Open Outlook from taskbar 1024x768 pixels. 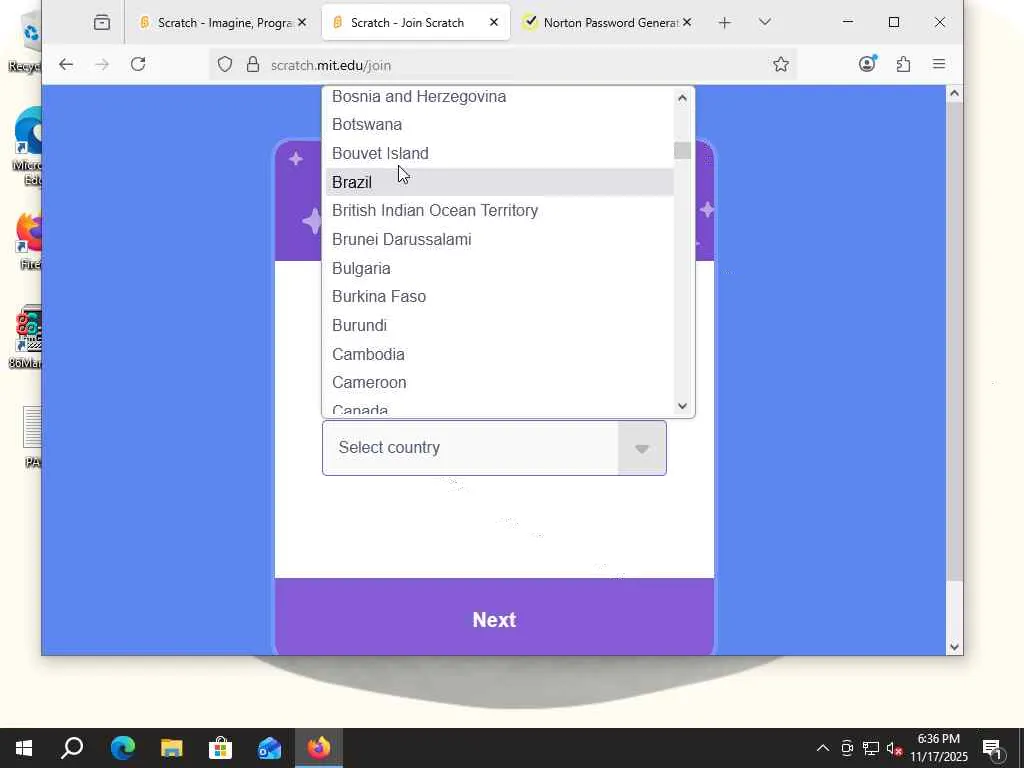pos(269,748)
